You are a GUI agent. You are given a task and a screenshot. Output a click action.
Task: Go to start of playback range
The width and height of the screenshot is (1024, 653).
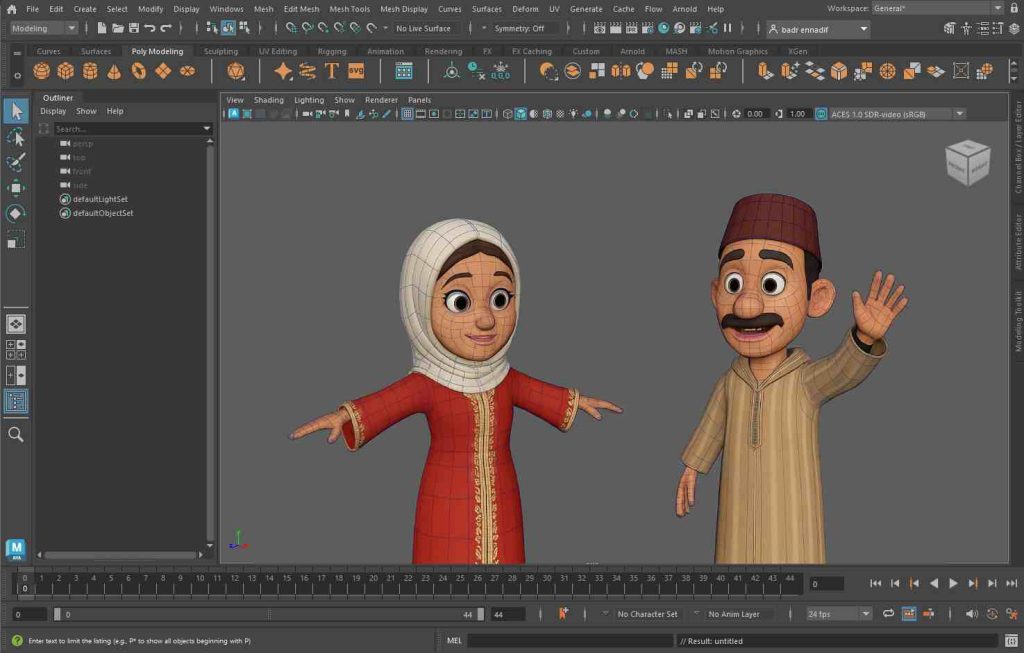tap(876, 583)
